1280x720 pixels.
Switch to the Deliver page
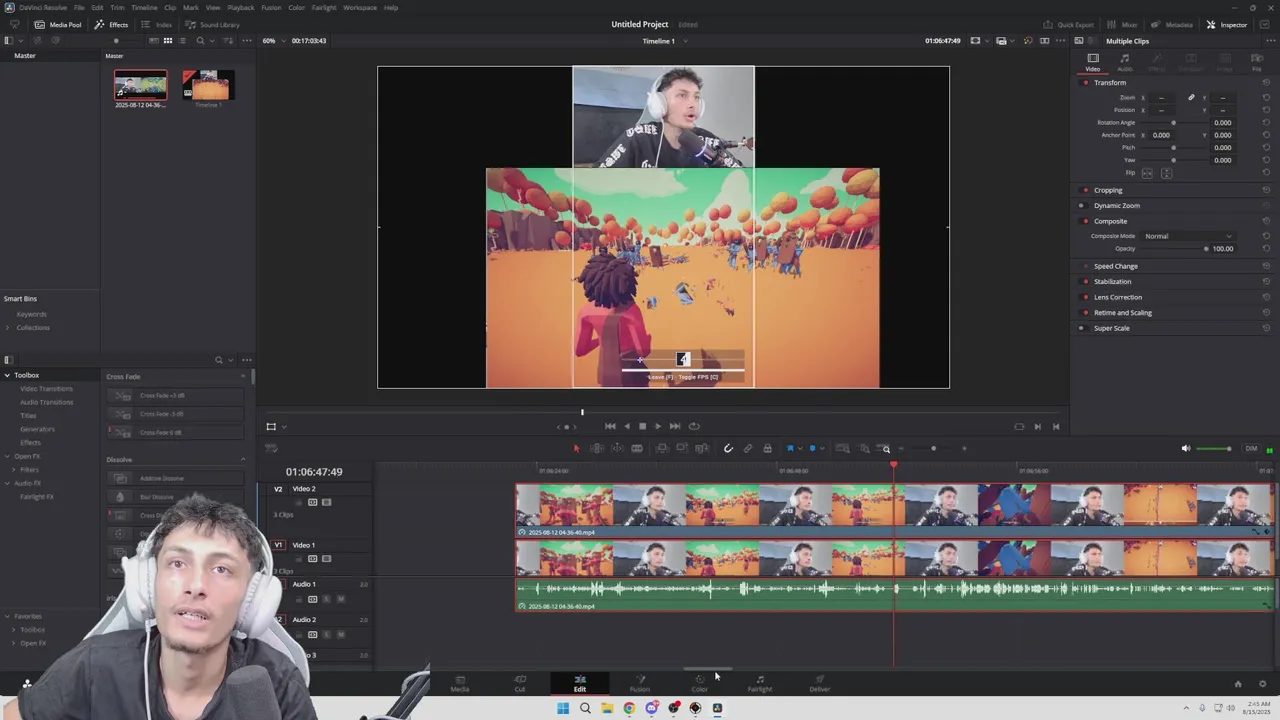820,683
